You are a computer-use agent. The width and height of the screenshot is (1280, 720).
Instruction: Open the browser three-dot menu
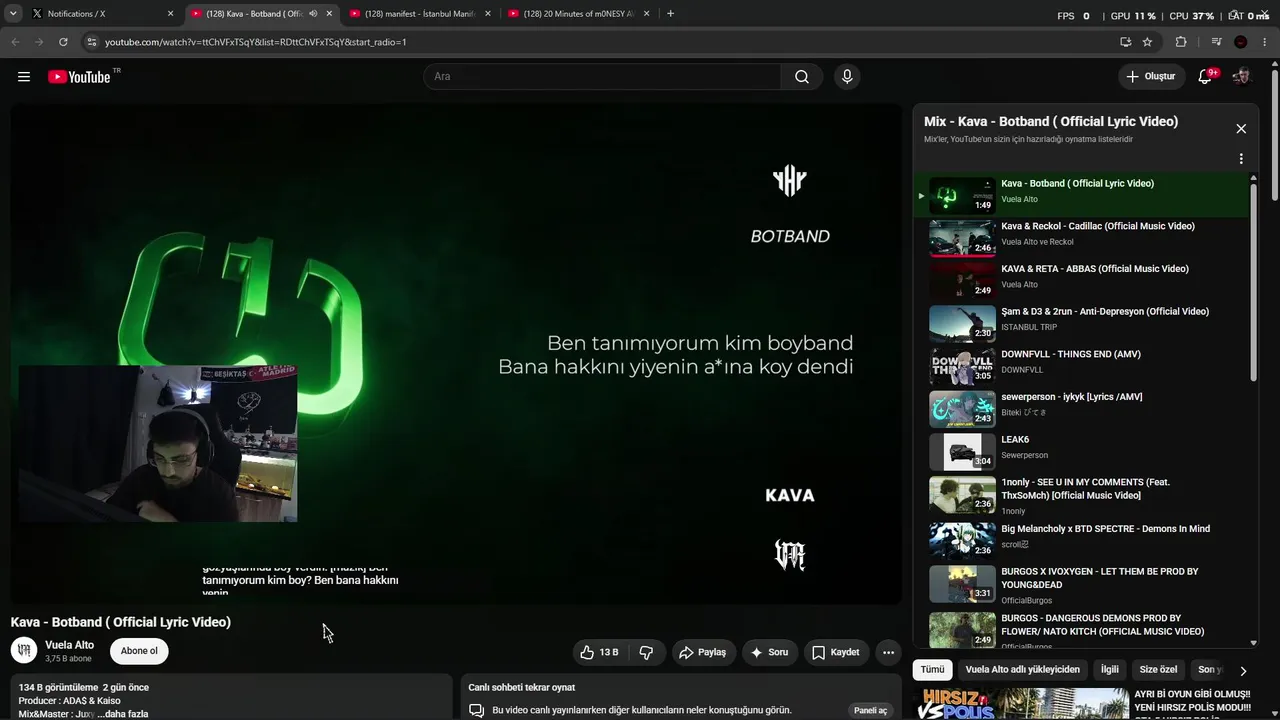point(1266,42)
